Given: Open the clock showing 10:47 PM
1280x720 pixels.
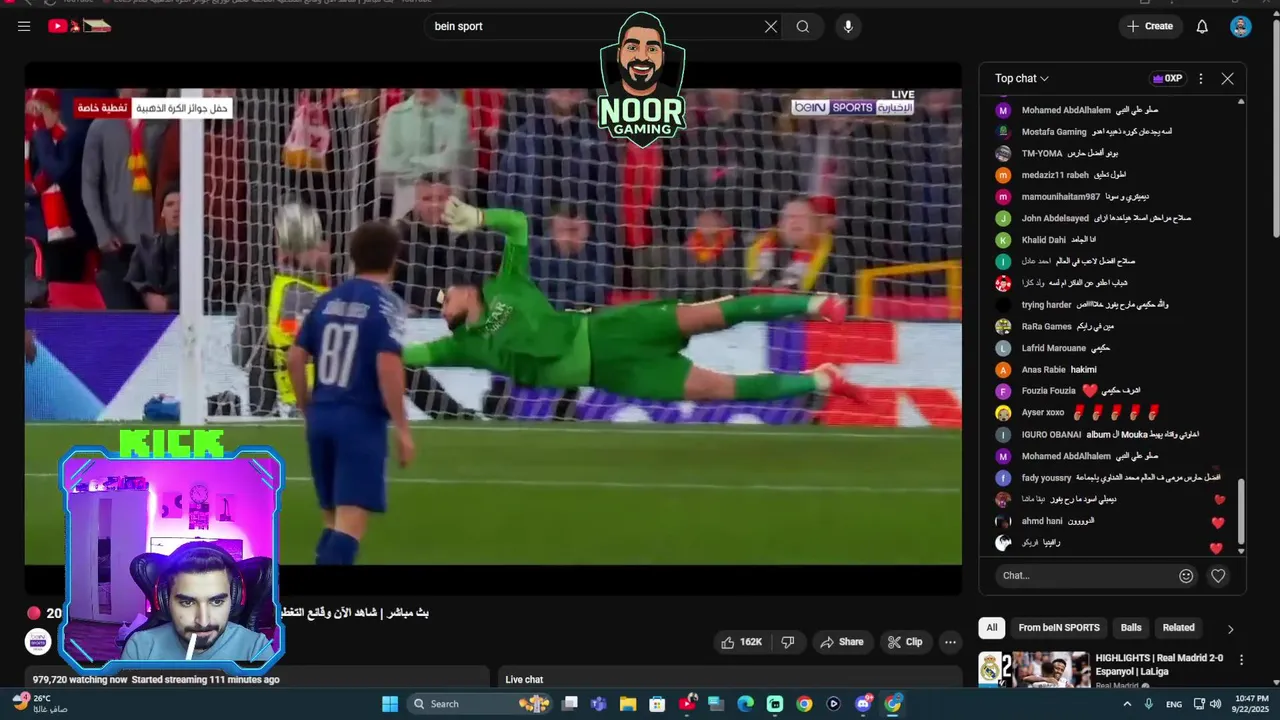Looking at the screenshot, I should [1251, 704].
